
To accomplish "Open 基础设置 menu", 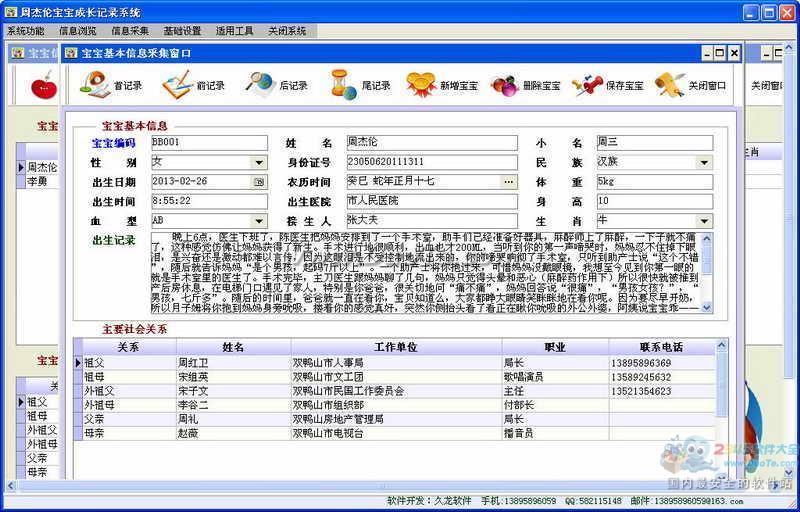I will pyautogui.click(x=182, y=31).
